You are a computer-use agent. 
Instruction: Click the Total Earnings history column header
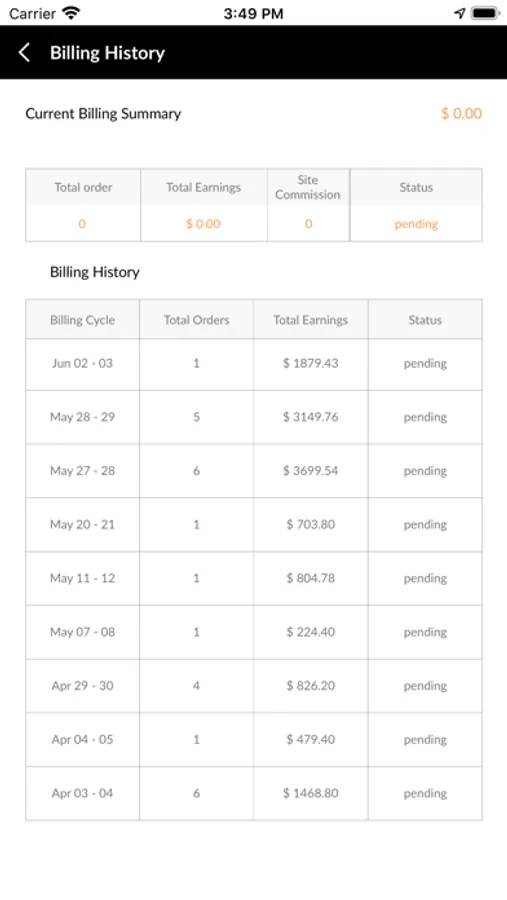[311, 320]
